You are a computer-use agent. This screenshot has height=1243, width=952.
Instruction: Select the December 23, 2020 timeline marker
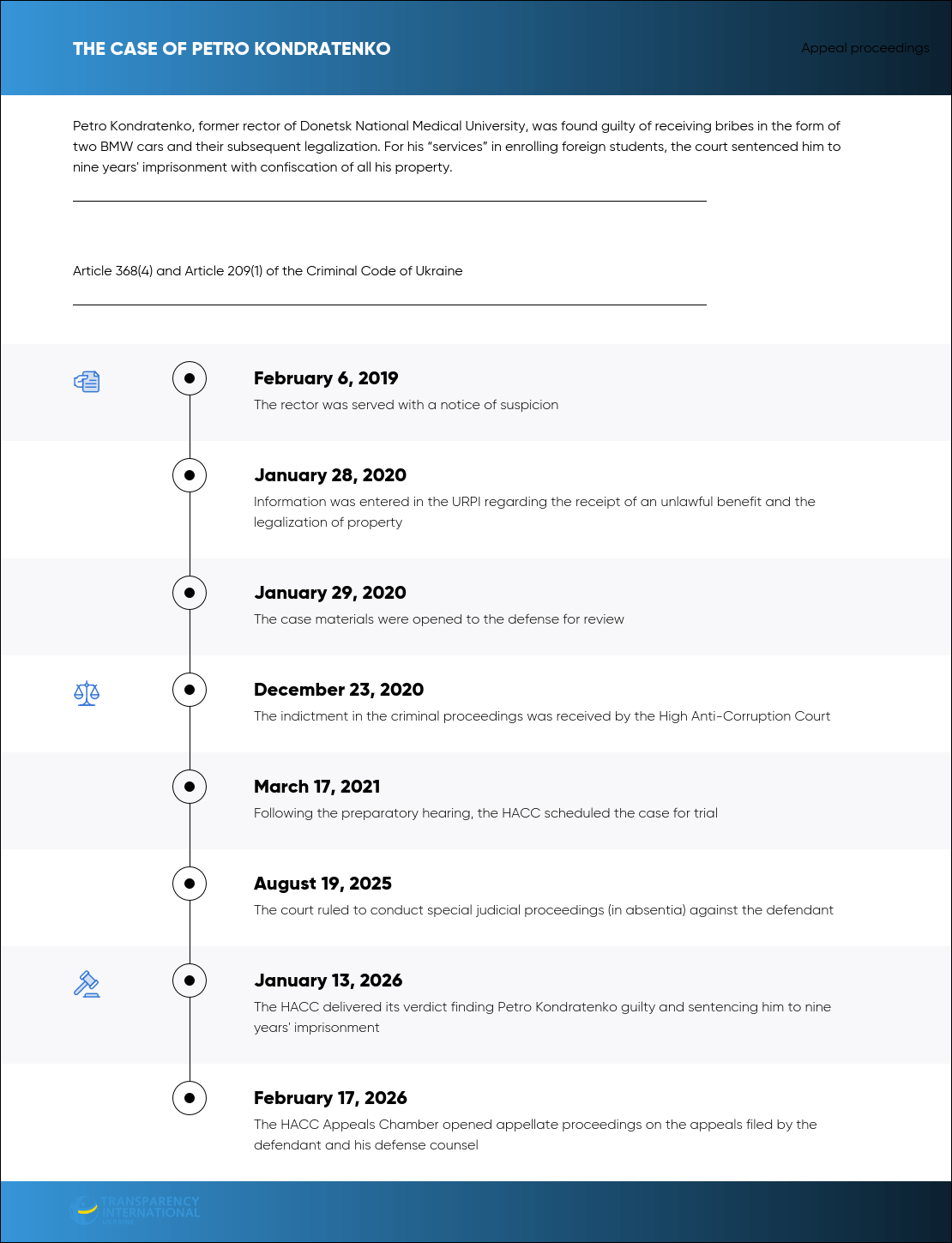[190, 690]
